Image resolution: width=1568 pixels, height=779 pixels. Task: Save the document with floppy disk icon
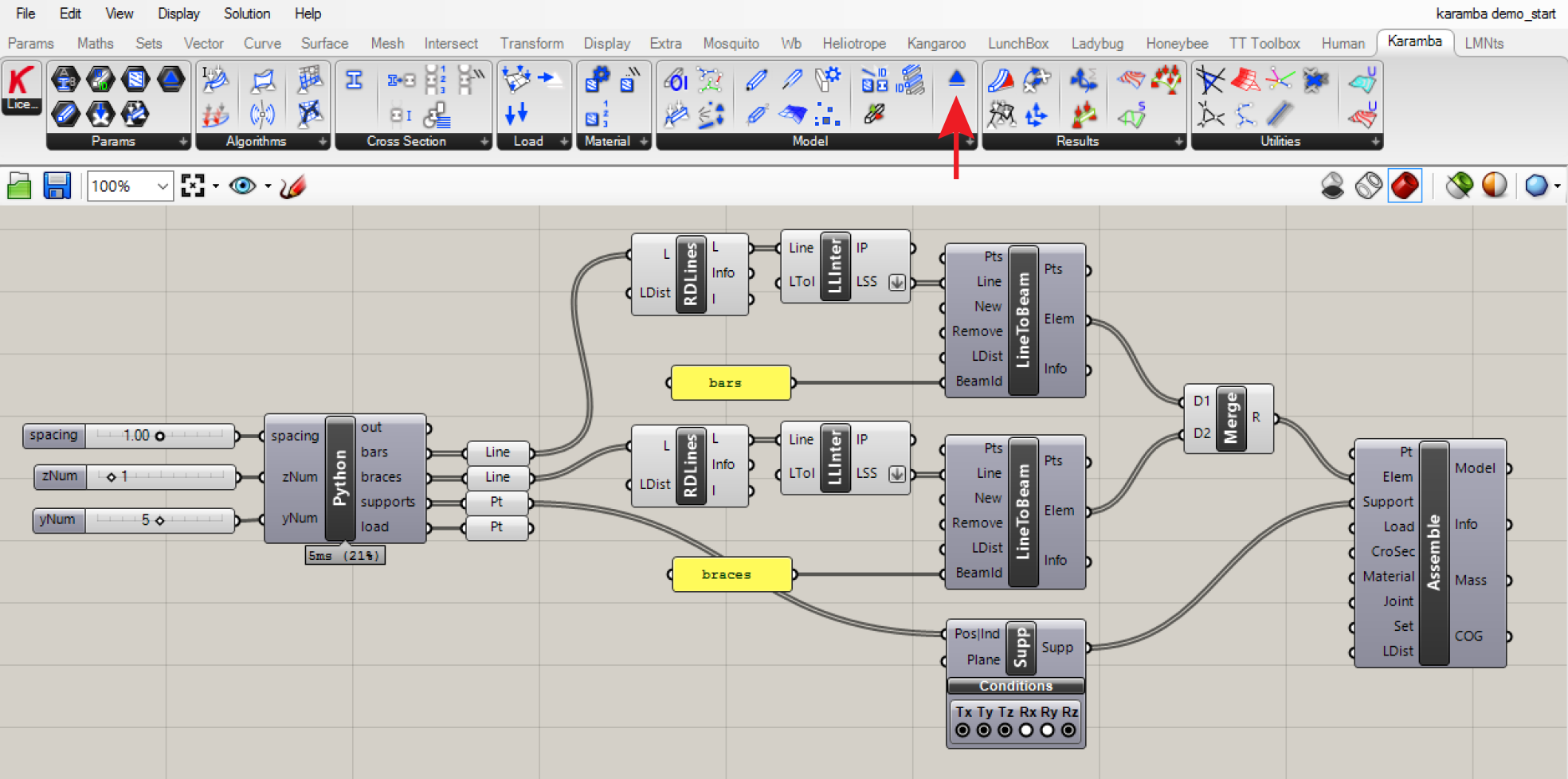pyautogui.click(x=57, y=186)
